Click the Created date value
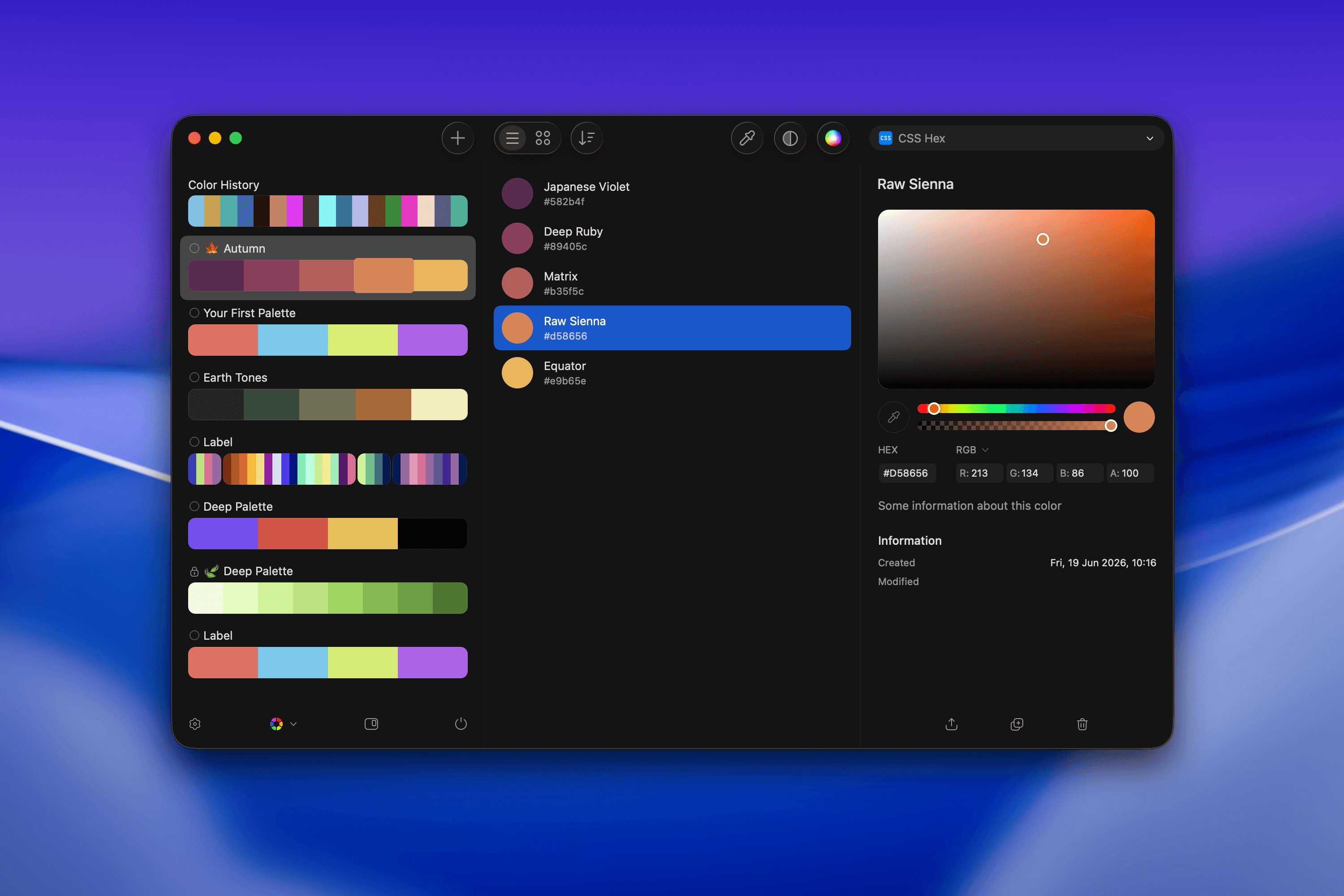This screenshot has width=1344, height=896. pyautogui.click(x=1103, y=563)
